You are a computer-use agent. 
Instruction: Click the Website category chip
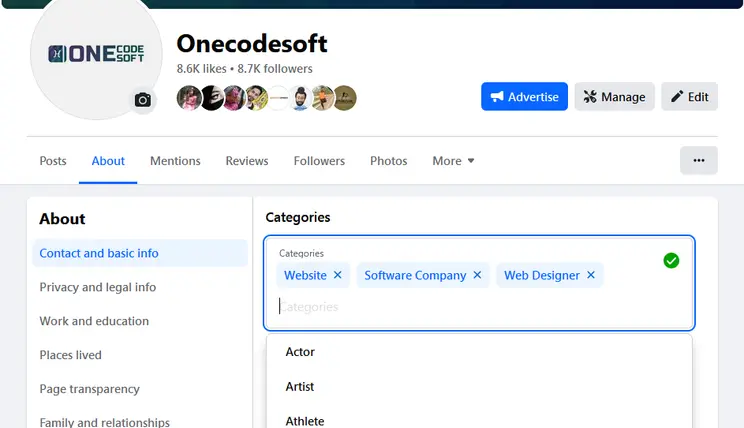313,275
